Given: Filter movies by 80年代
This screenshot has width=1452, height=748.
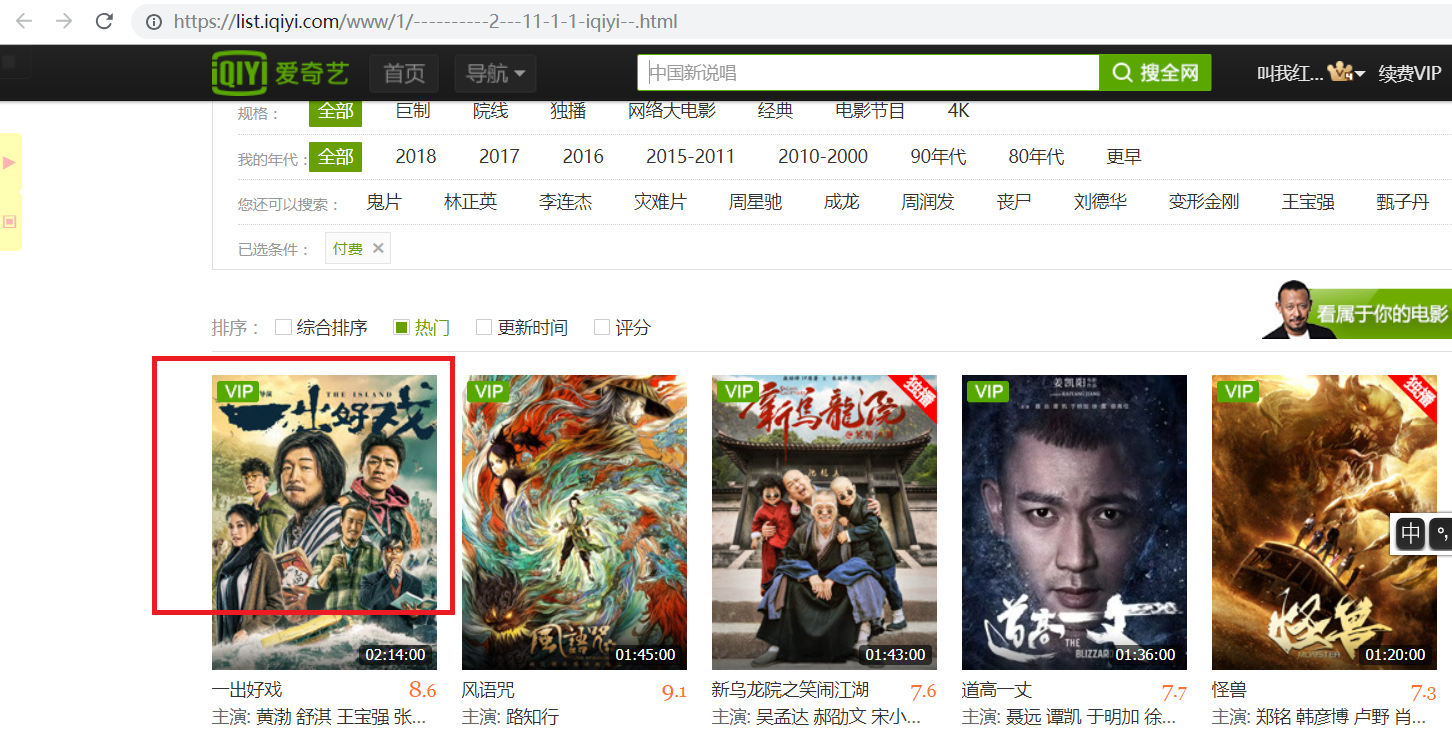Looking at the screenshot, I should click(x=1036, y=157).
